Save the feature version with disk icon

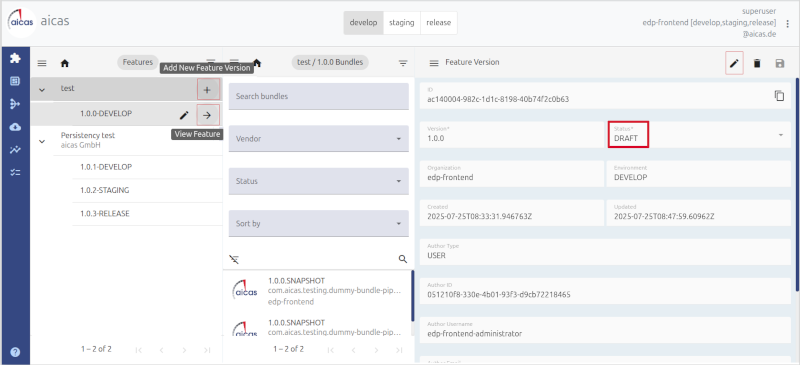(780, 63)
